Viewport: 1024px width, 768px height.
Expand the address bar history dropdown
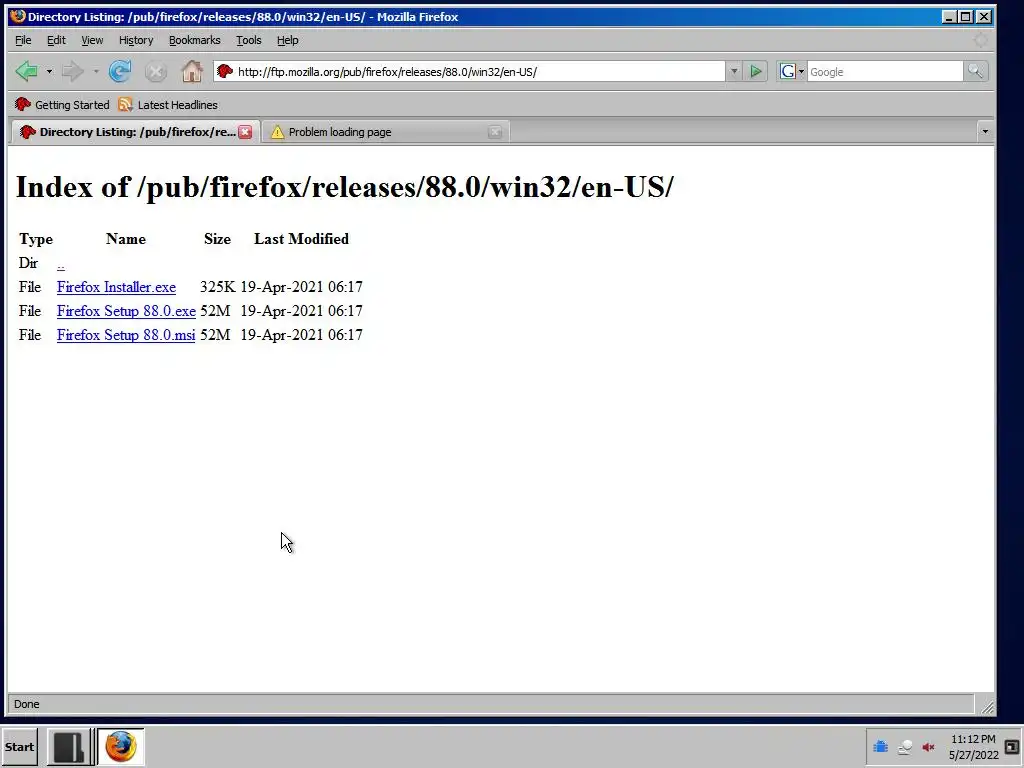pyautogui.click(x=734, y=71)
